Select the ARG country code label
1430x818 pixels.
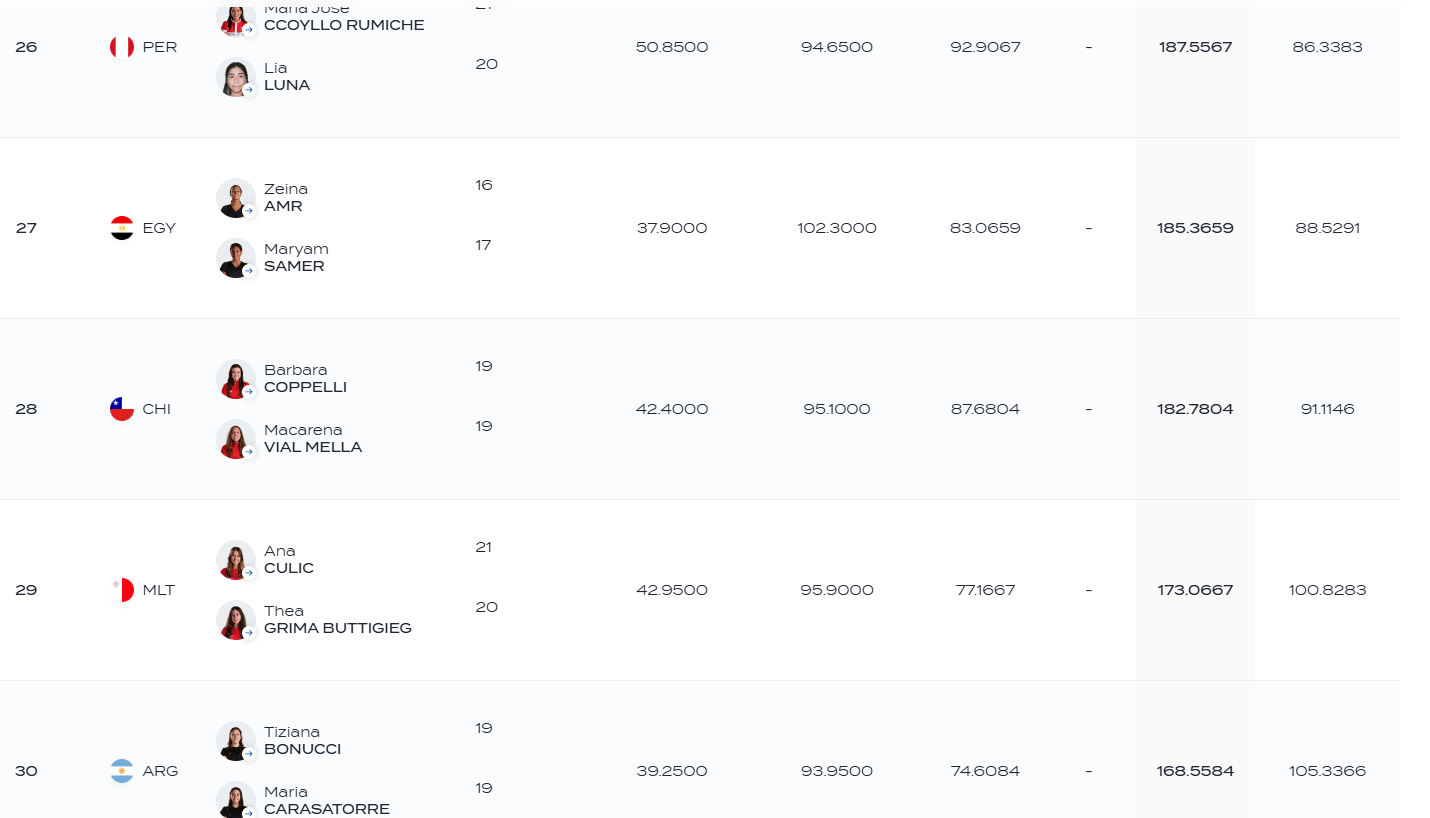(160, 771)
